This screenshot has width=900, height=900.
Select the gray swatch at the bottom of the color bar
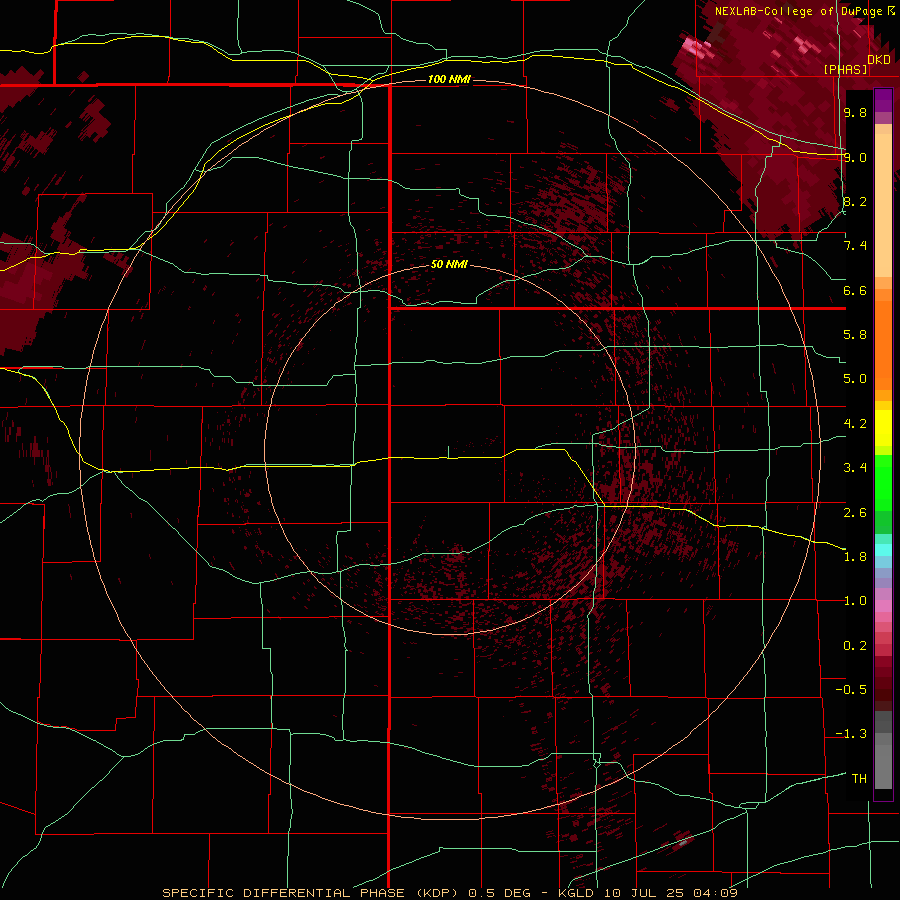pos(883,769)
